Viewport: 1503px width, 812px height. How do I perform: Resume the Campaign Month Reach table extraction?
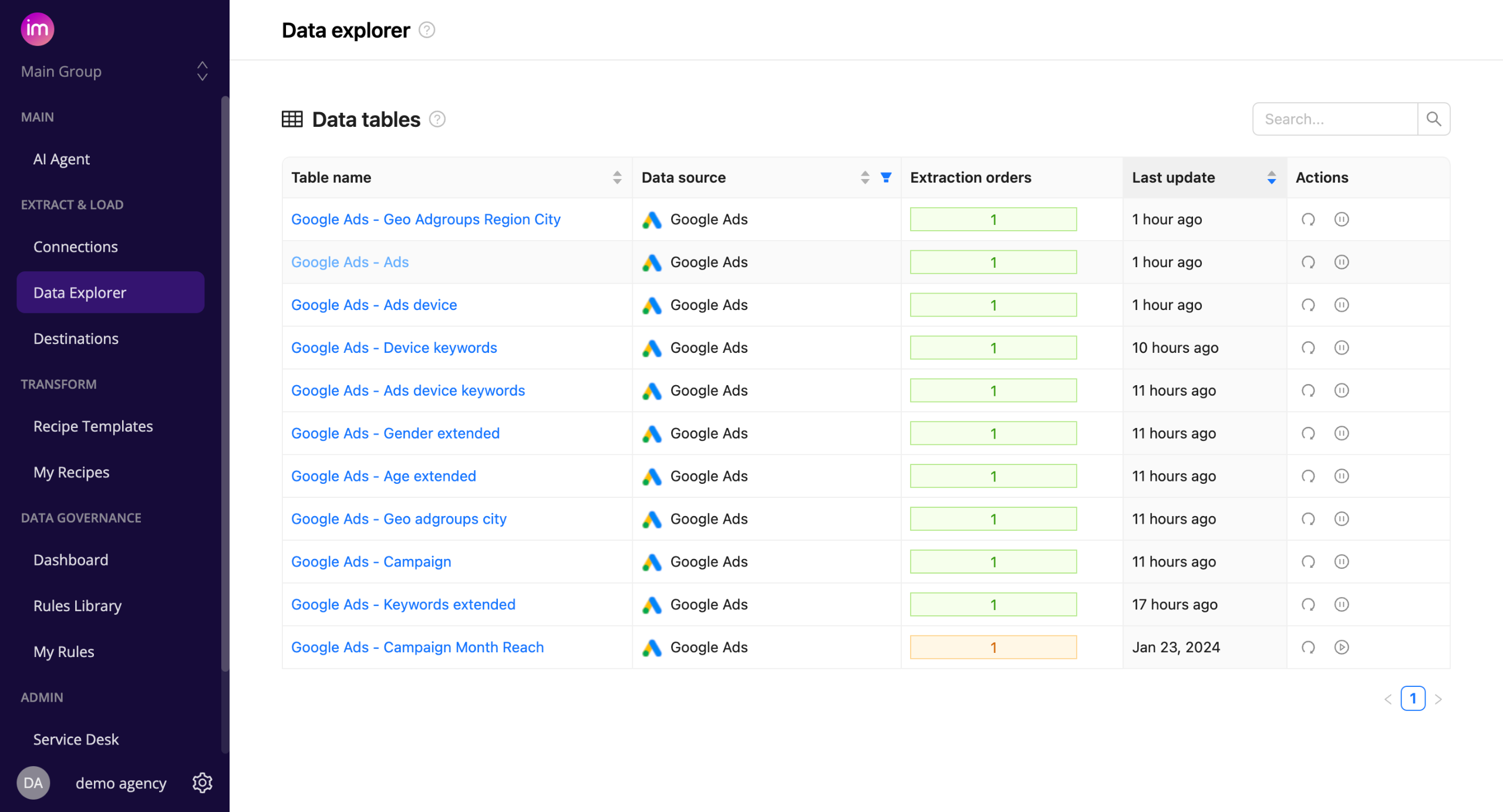pyautogui.click(x=1342, y=648)
